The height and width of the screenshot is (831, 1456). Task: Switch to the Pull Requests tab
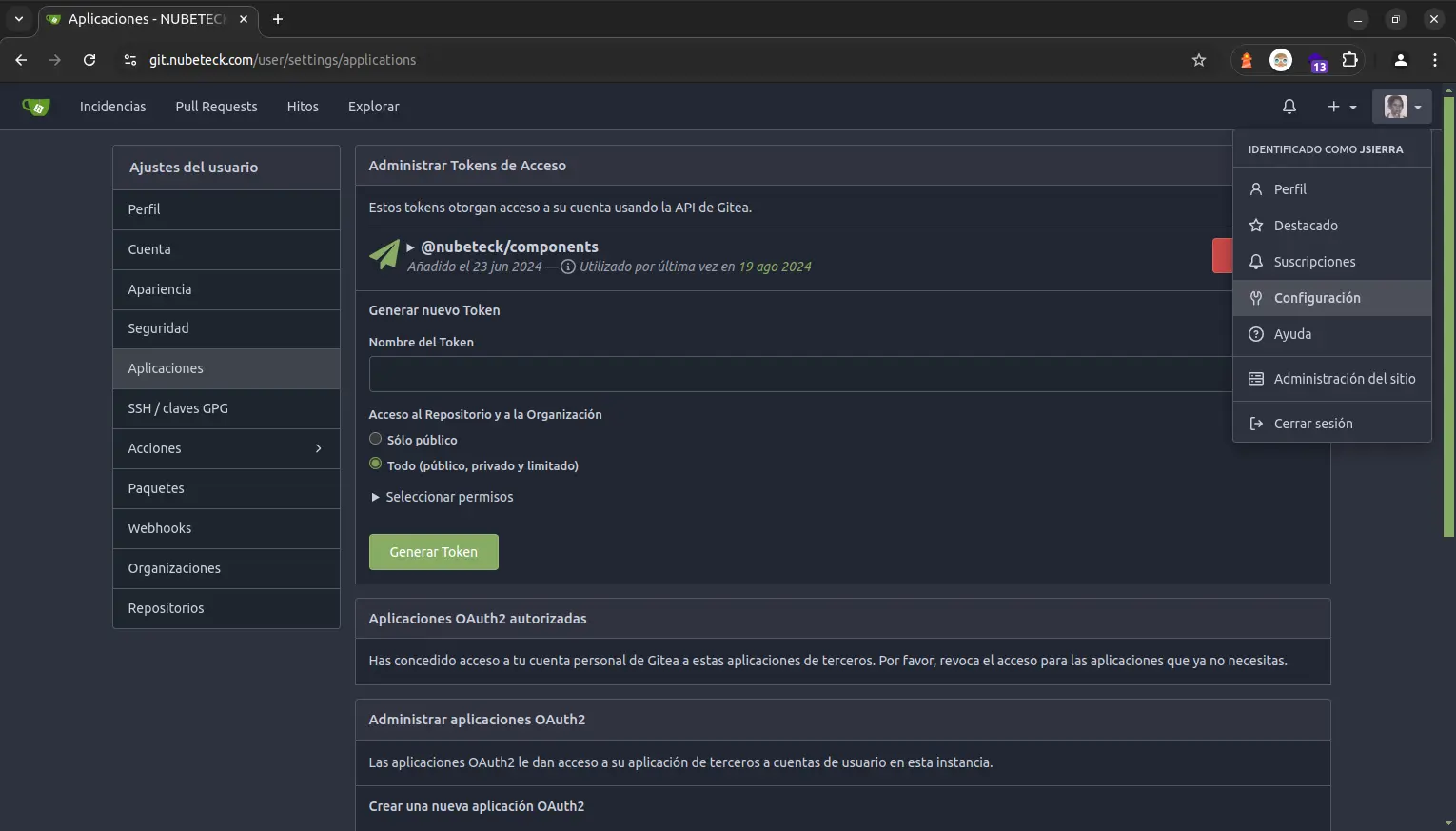[x=216, y=106]
